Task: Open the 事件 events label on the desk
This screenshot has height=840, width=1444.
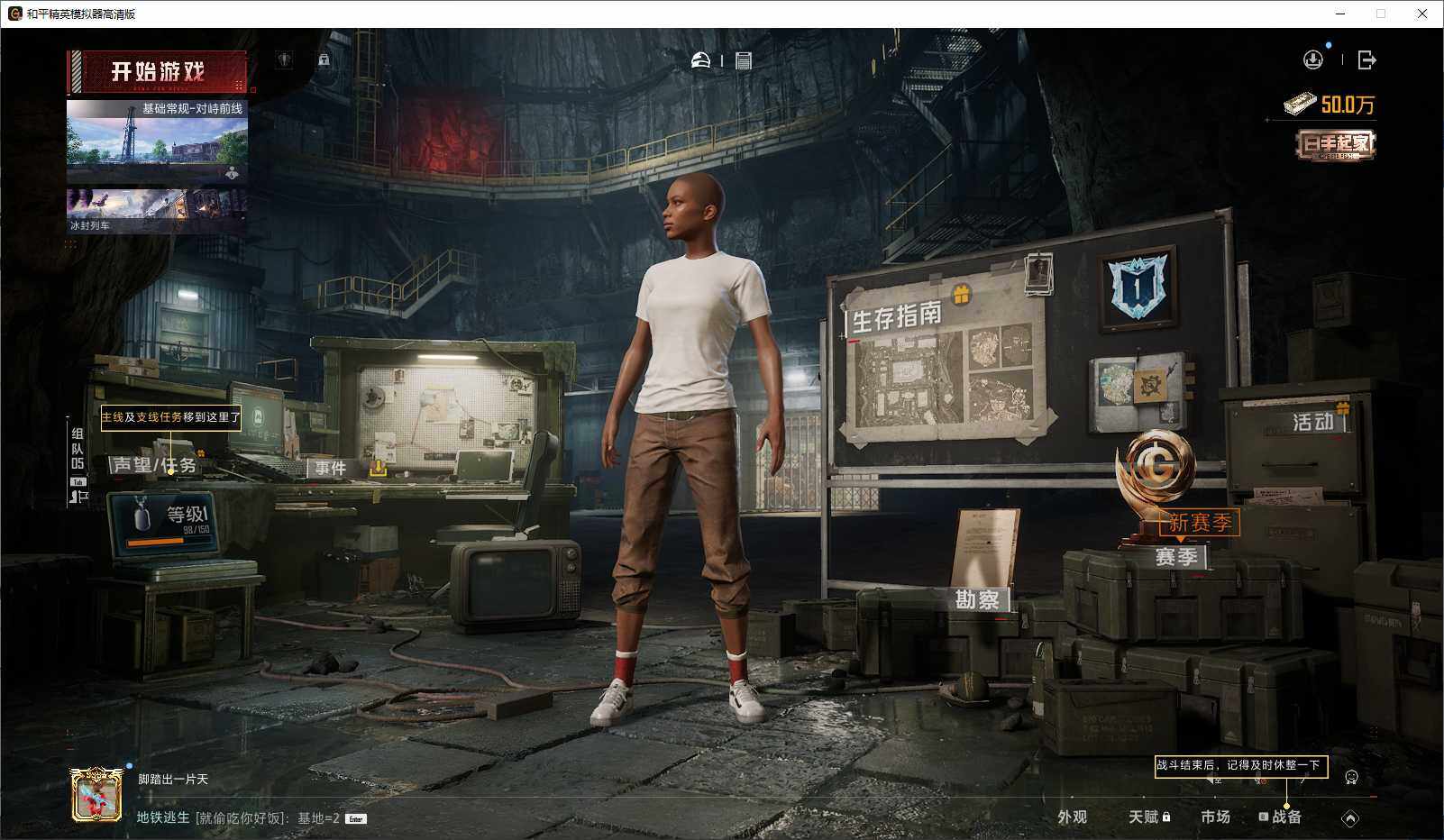Action: coord(330,468)
